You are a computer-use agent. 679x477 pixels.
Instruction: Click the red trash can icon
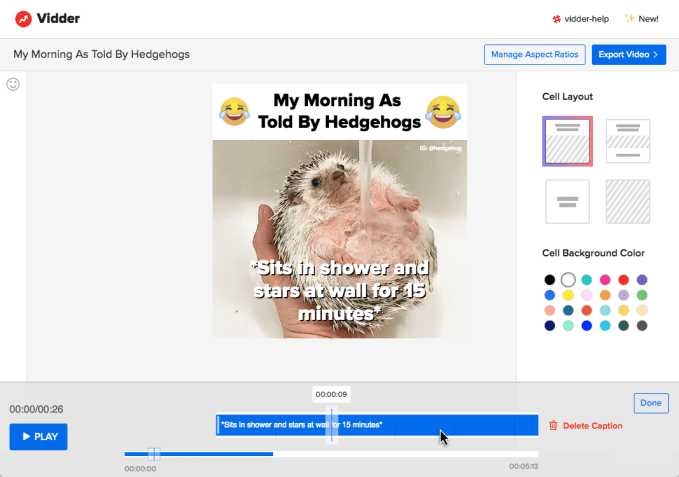pyautogui.click(x=553, y=426)
